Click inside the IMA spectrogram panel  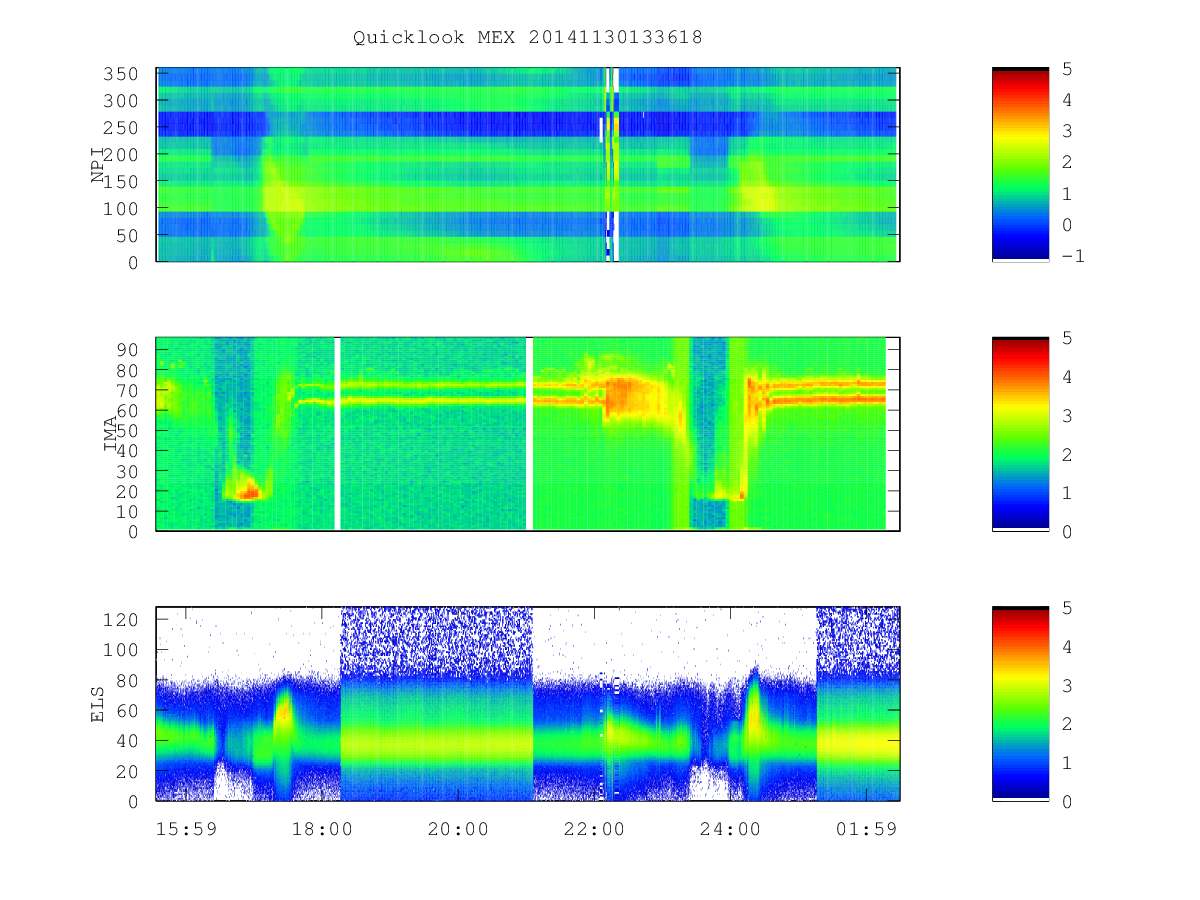click(x=528, y=434)
